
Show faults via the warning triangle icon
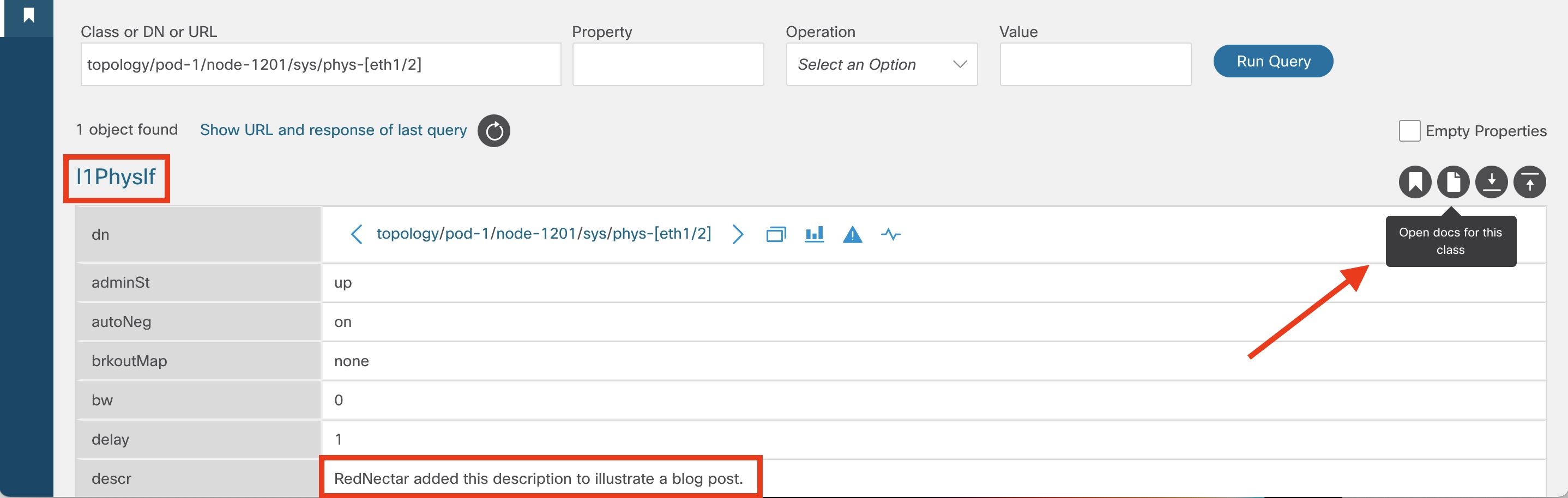(x=852, y=234)
